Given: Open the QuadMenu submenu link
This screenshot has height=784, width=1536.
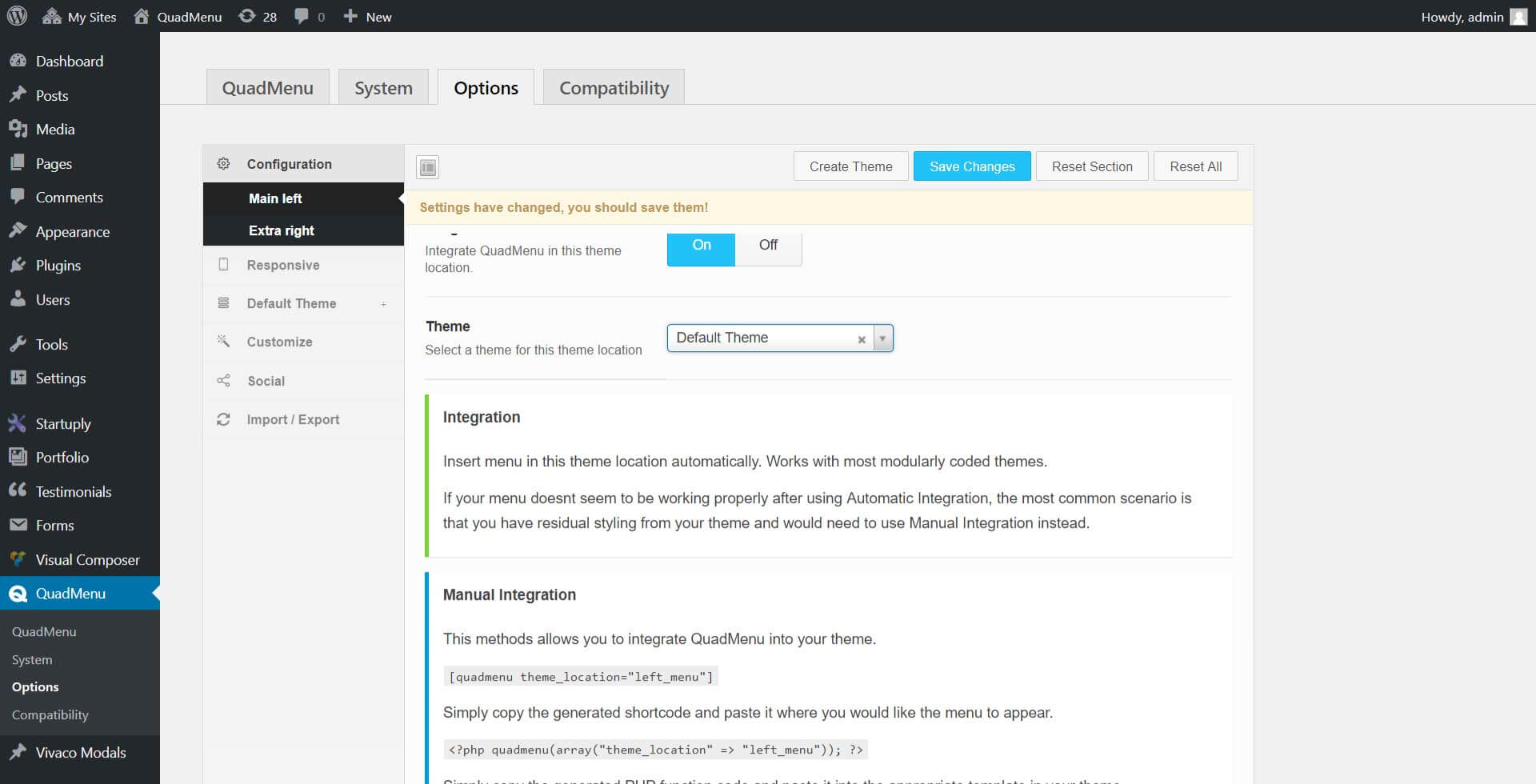Looking at the screenshot, I should click(44, 631).
